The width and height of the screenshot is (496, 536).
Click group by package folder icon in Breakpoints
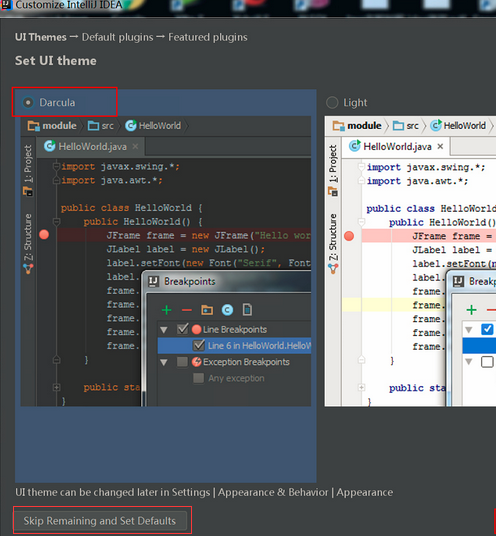click(207, 310)
